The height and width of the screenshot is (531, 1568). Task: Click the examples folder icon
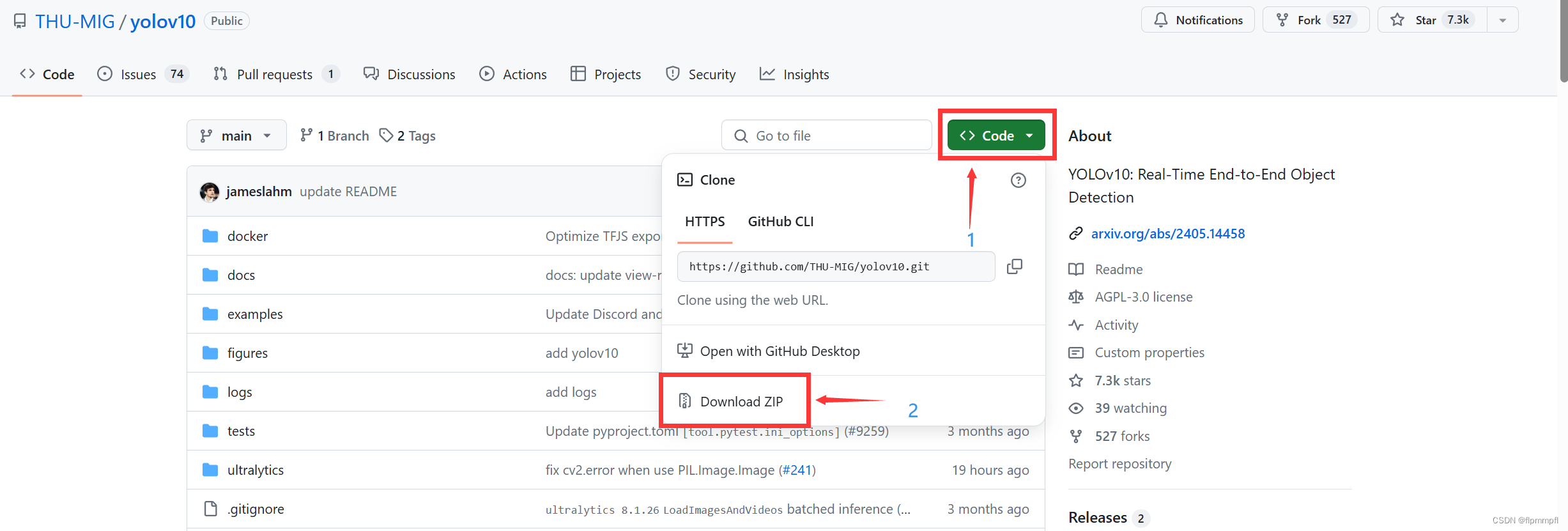[x=210, y=314]
